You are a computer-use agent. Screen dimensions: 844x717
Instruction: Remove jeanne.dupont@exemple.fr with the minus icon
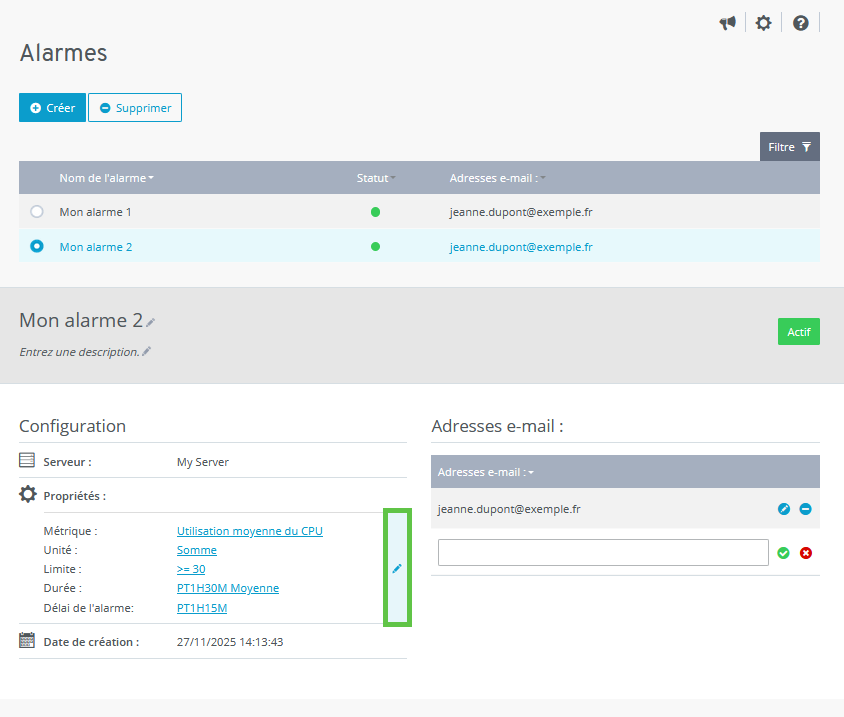pos(805,509)
